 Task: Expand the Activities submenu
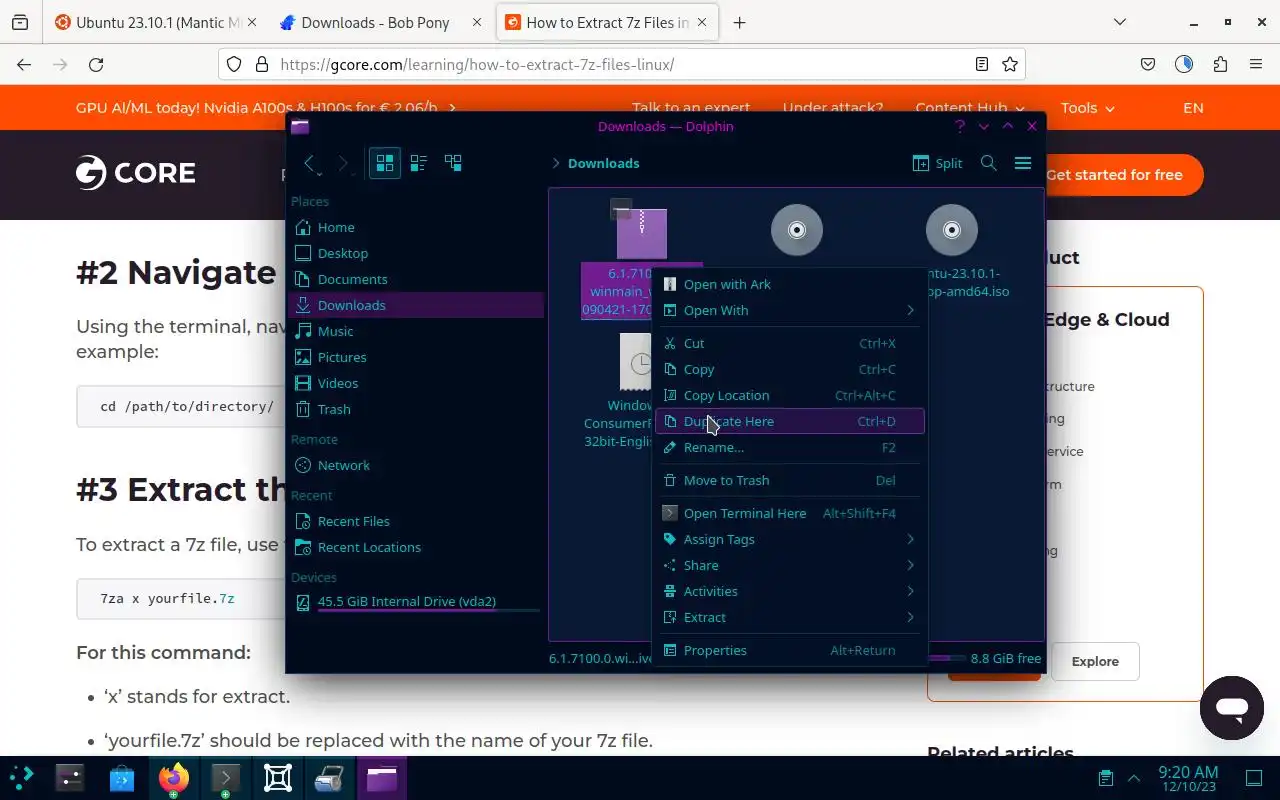click(x=790, y=591)
